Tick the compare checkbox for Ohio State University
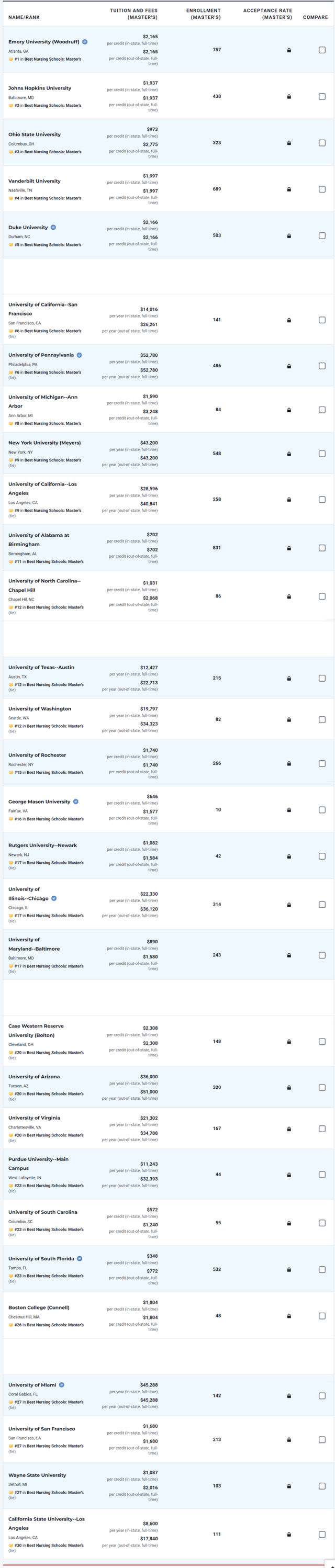335x1568 pixels. (x=322, y=143)
